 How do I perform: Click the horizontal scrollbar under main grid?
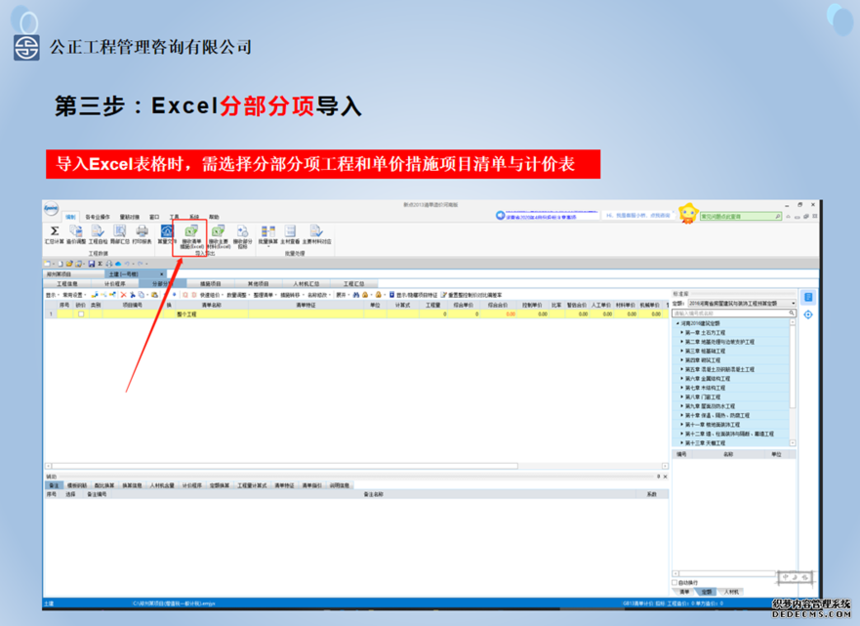pyautogui.click(x=285, y=466)
